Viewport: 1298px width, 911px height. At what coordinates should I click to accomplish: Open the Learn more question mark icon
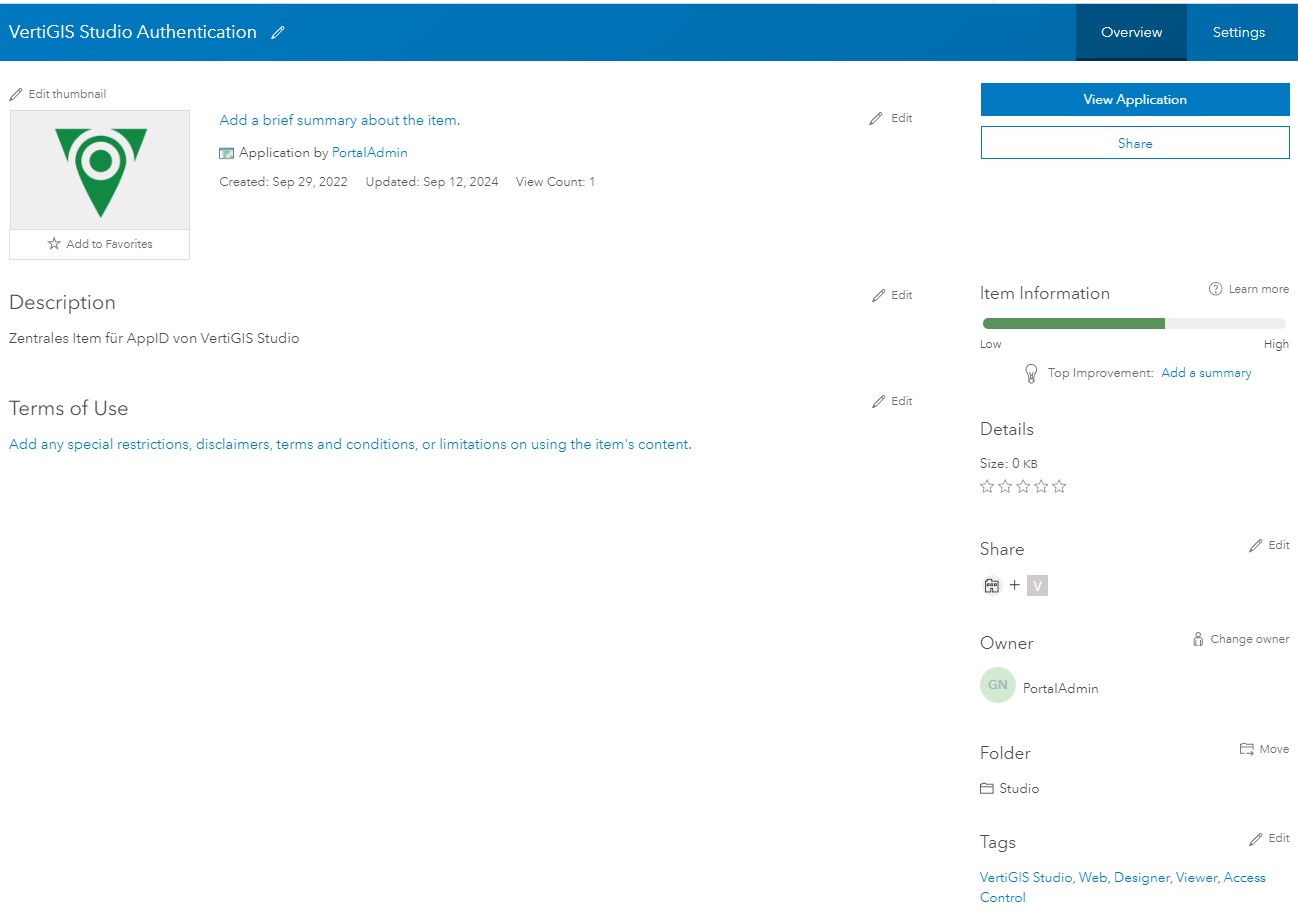point(1215,288)
